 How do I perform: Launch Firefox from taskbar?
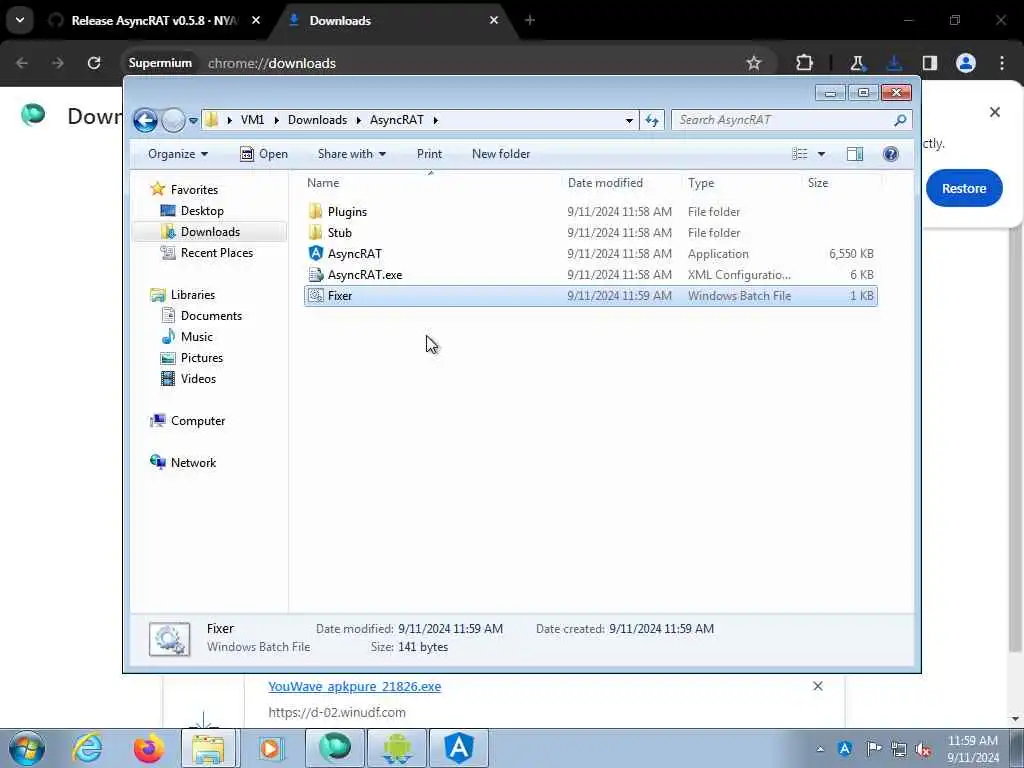(x=149, y=748)
